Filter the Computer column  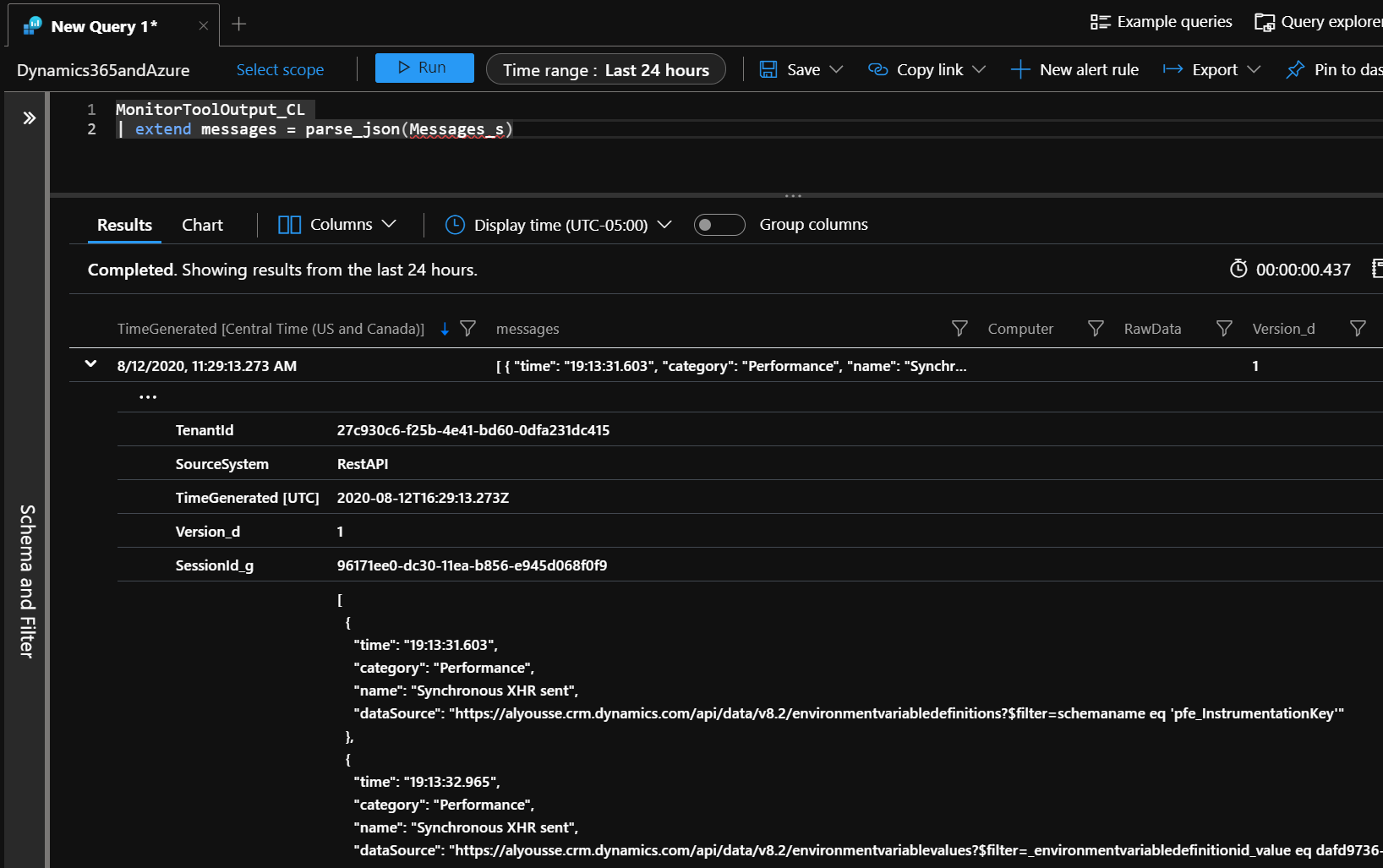coord(1096,328)
